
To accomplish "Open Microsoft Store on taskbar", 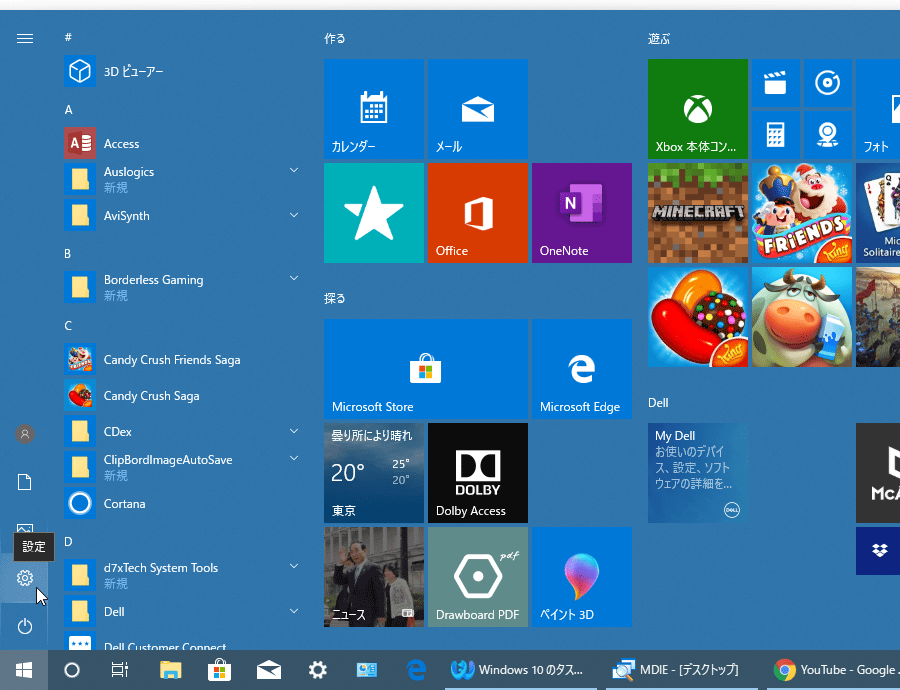I will coord(219,670).
